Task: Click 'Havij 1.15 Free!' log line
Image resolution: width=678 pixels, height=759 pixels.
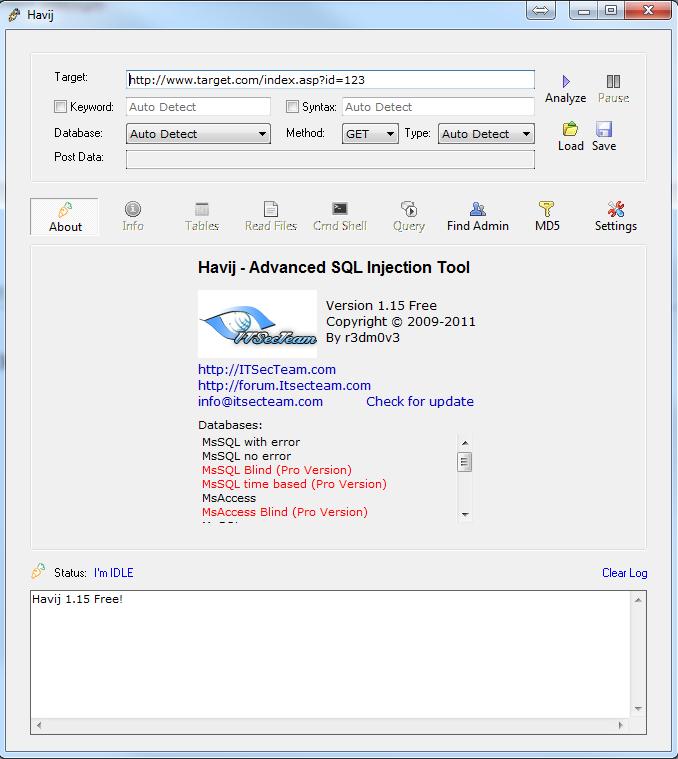Action: point(77,599)
